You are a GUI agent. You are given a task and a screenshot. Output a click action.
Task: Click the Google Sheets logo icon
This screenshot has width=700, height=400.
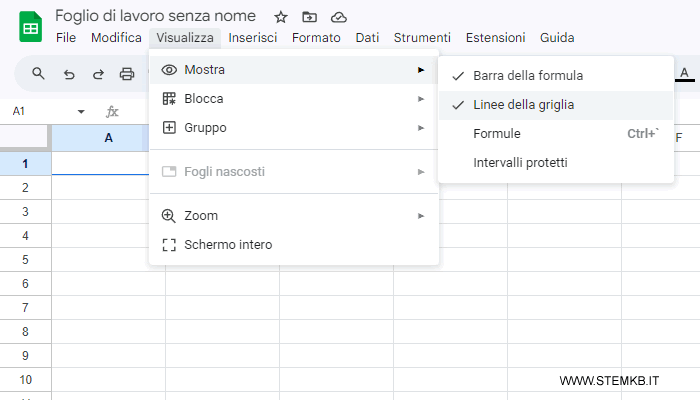(29, 27)
